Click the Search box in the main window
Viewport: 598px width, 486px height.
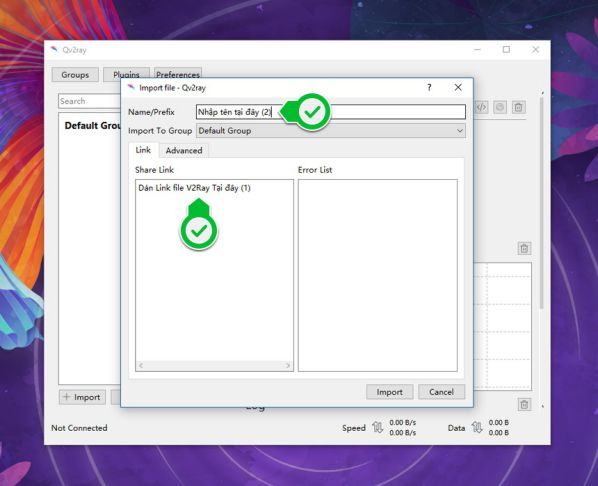tap(89, 101)
